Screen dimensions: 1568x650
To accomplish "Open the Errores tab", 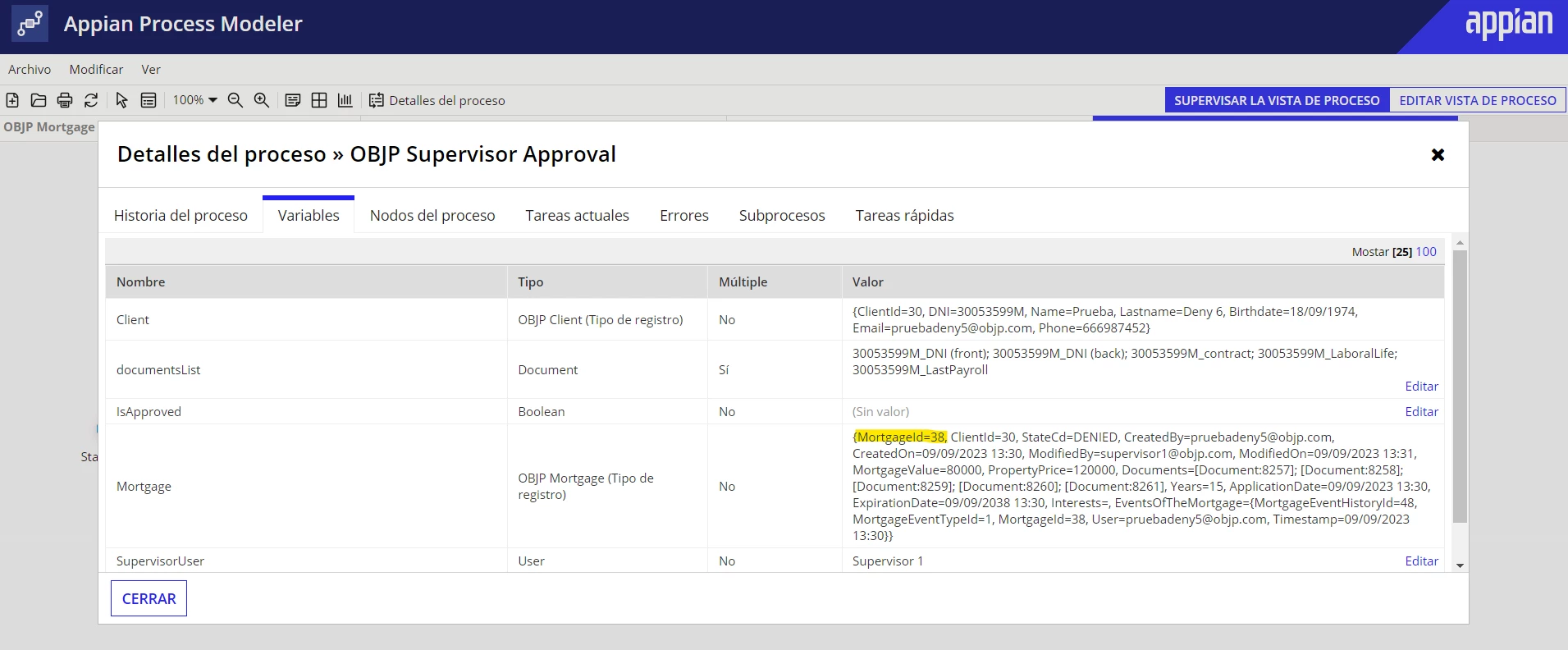I will coord(684,215).
